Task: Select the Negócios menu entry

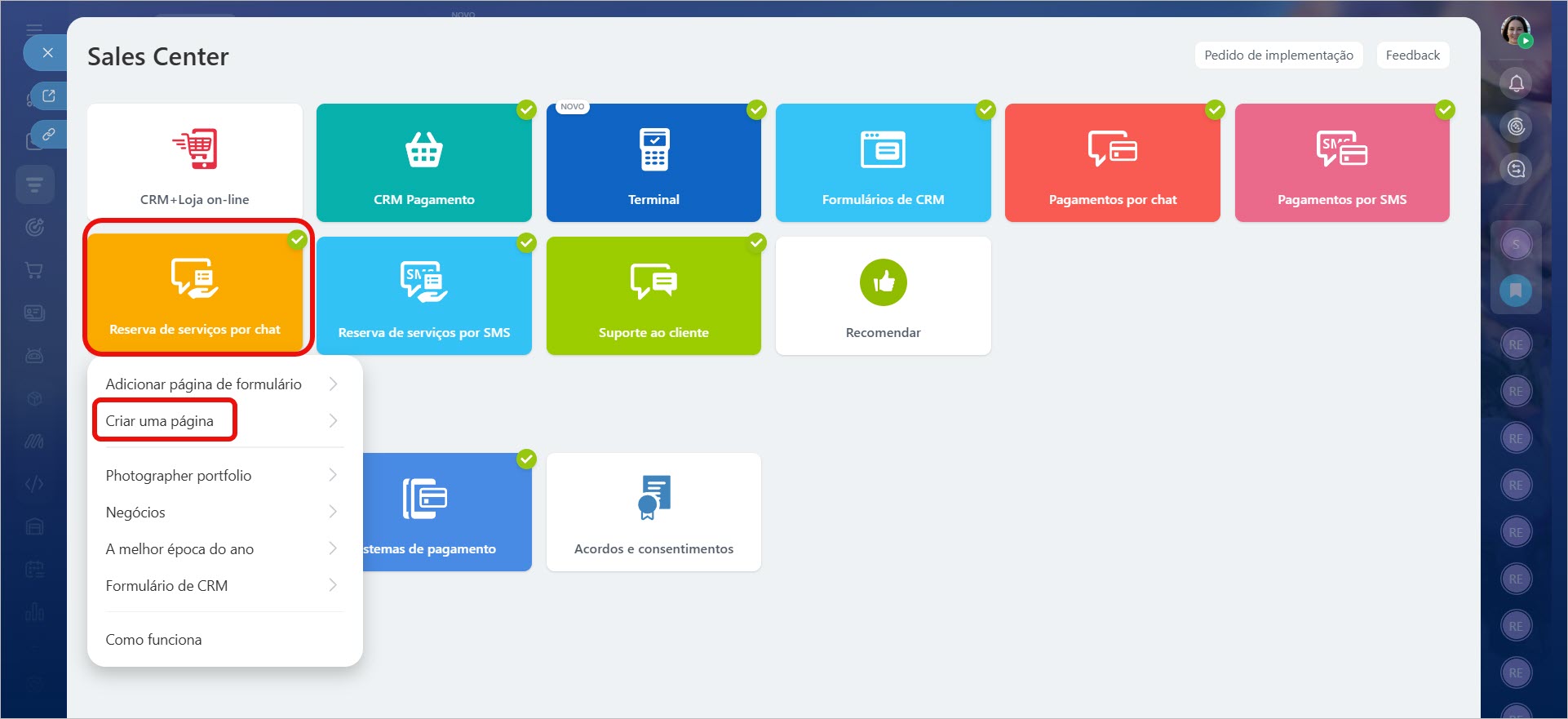Action: 135,513
